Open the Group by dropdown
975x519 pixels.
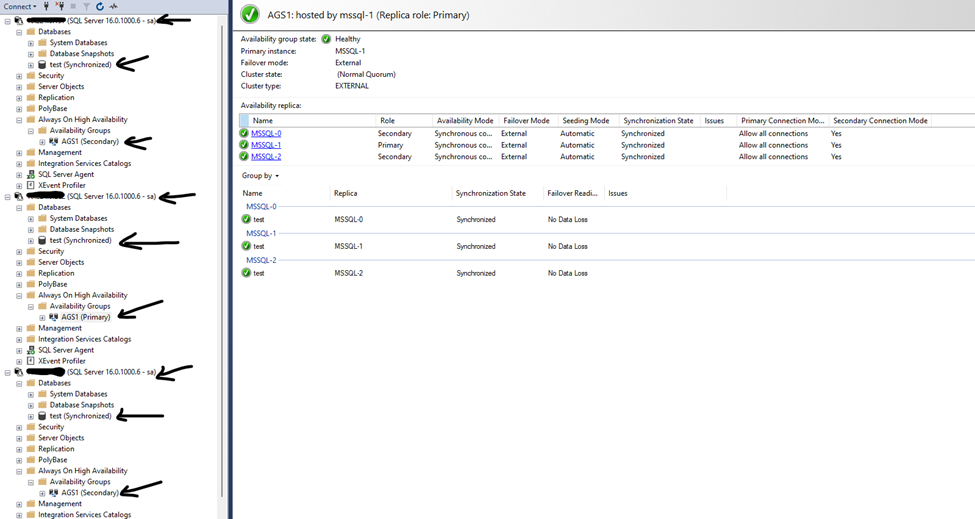[x=260, y=176]
